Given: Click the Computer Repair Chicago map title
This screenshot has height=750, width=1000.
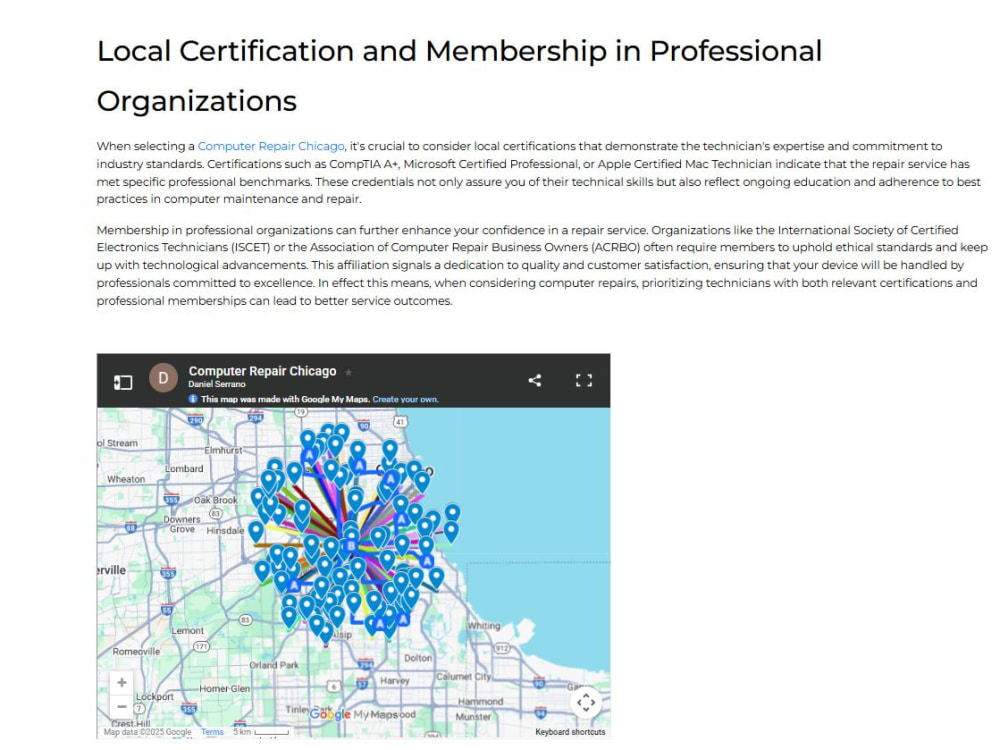Looking at the screenshot, I should (x=262, y=371).
